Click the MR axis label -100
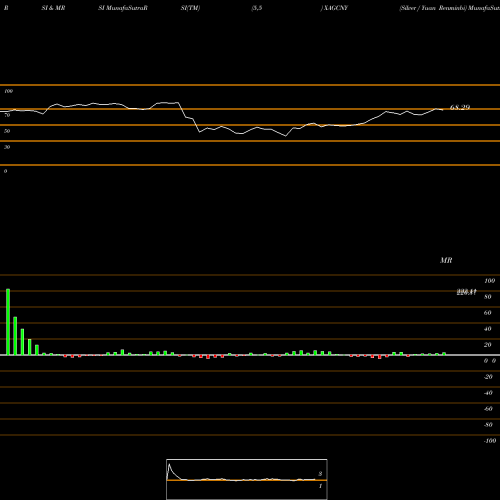 [x=490, y=441]
